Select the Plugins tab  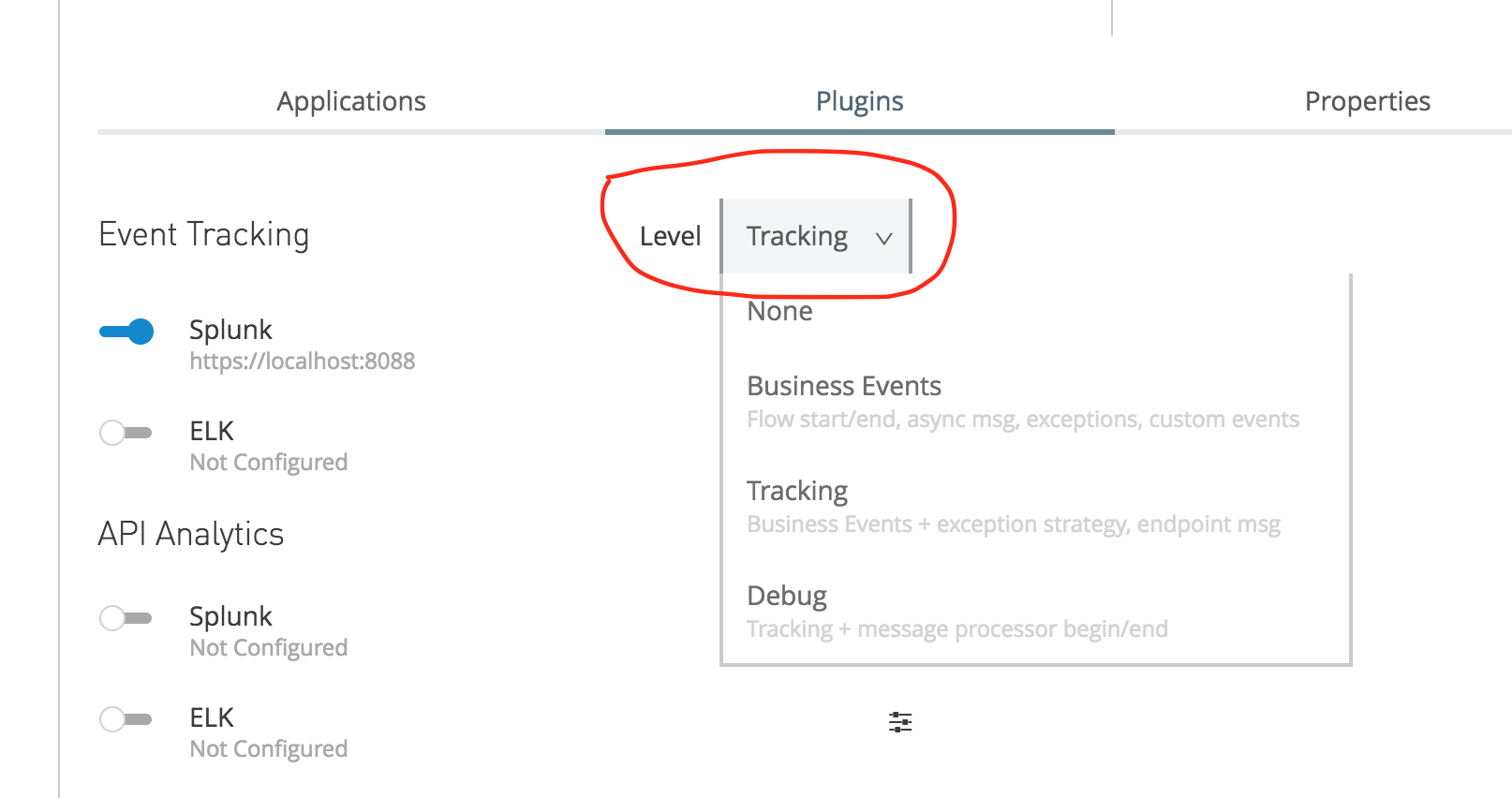pos(859,101)
